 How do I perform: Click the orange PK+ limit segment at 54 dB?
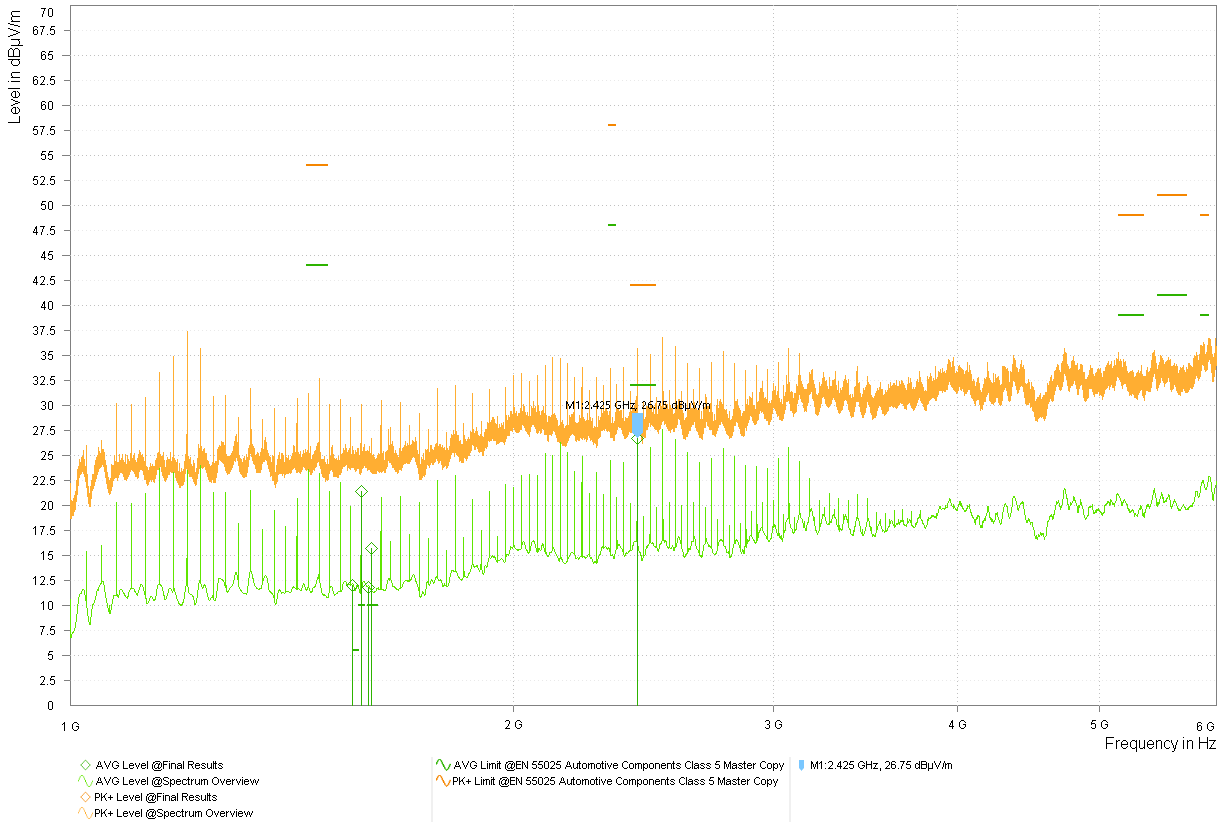tap(317, 165)
